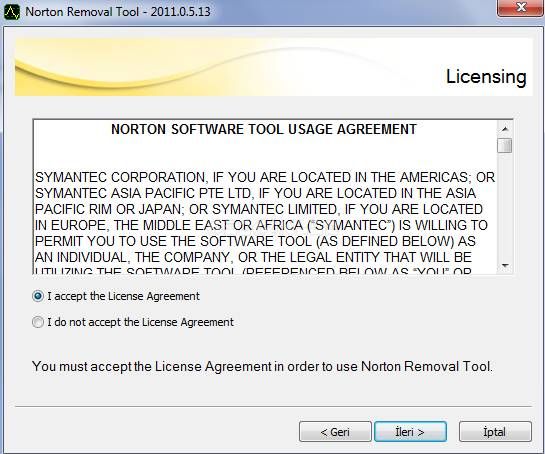Go back with the < Geri button
The height and width of the screenshot is (454, 545).
pyautogui.click(x=335, y=432)
